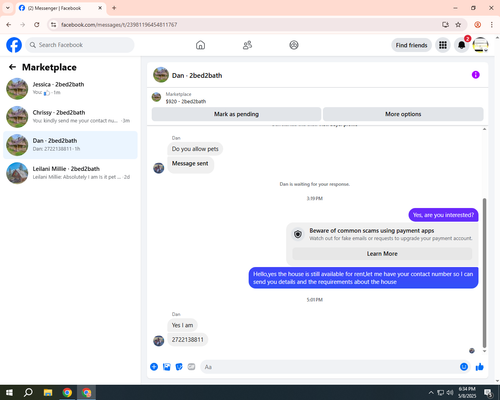Click chat scrollbar up arrow
Viewport: 500px width, 400px height.
[x=484, y=129]
